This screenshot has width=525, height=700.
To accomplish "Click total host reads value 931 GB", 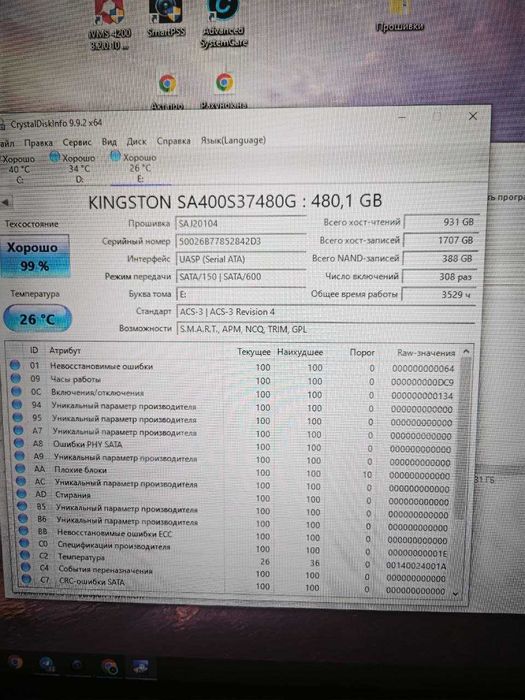I will tap(441, 222).
